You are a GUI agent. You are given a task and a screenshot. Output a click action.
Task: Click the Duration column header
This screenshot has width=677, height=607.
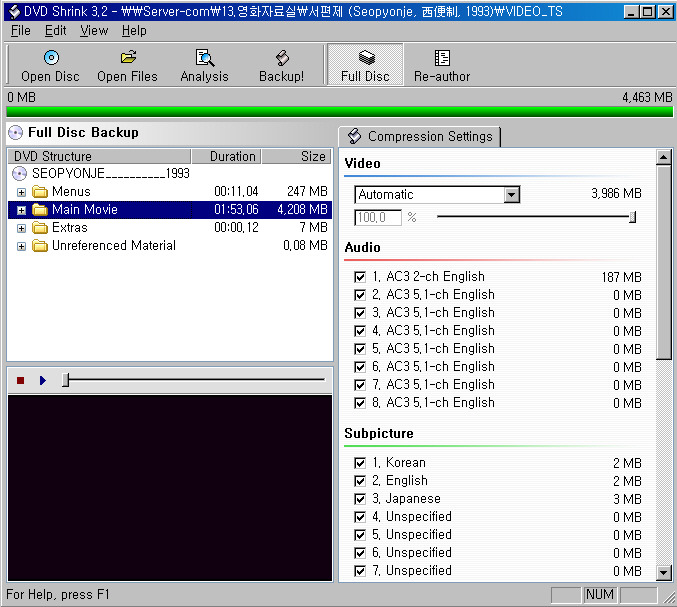point(232,156)
